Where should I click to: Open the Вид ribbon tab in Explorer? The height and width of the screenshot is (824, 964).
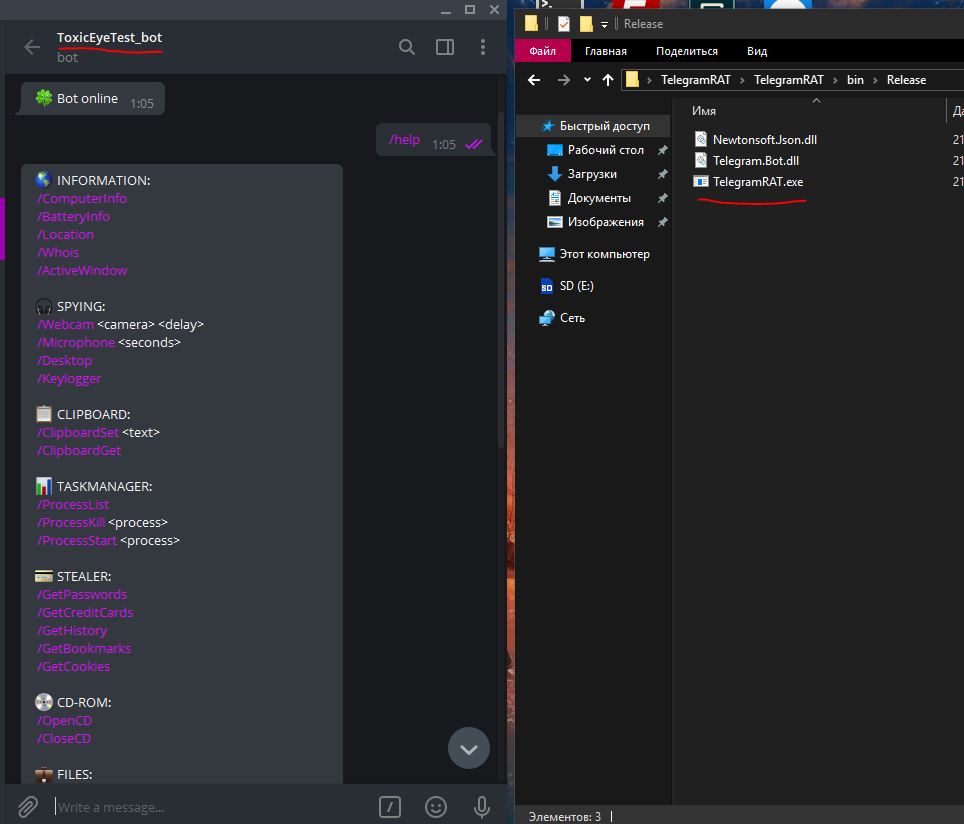pyautogui.click(x=757, y=51)
